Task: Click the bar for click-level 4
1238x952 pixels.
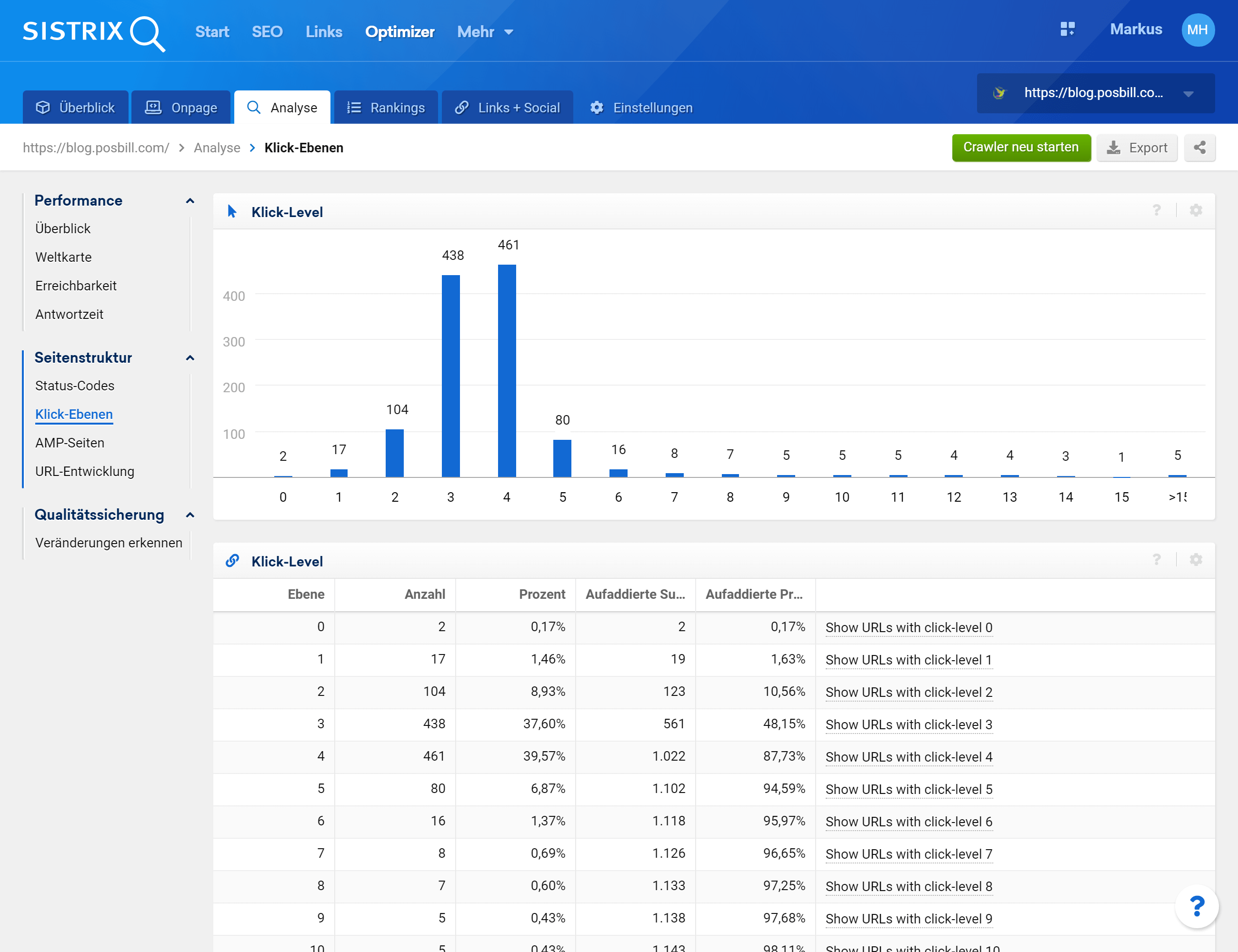Action: [507, 371]
